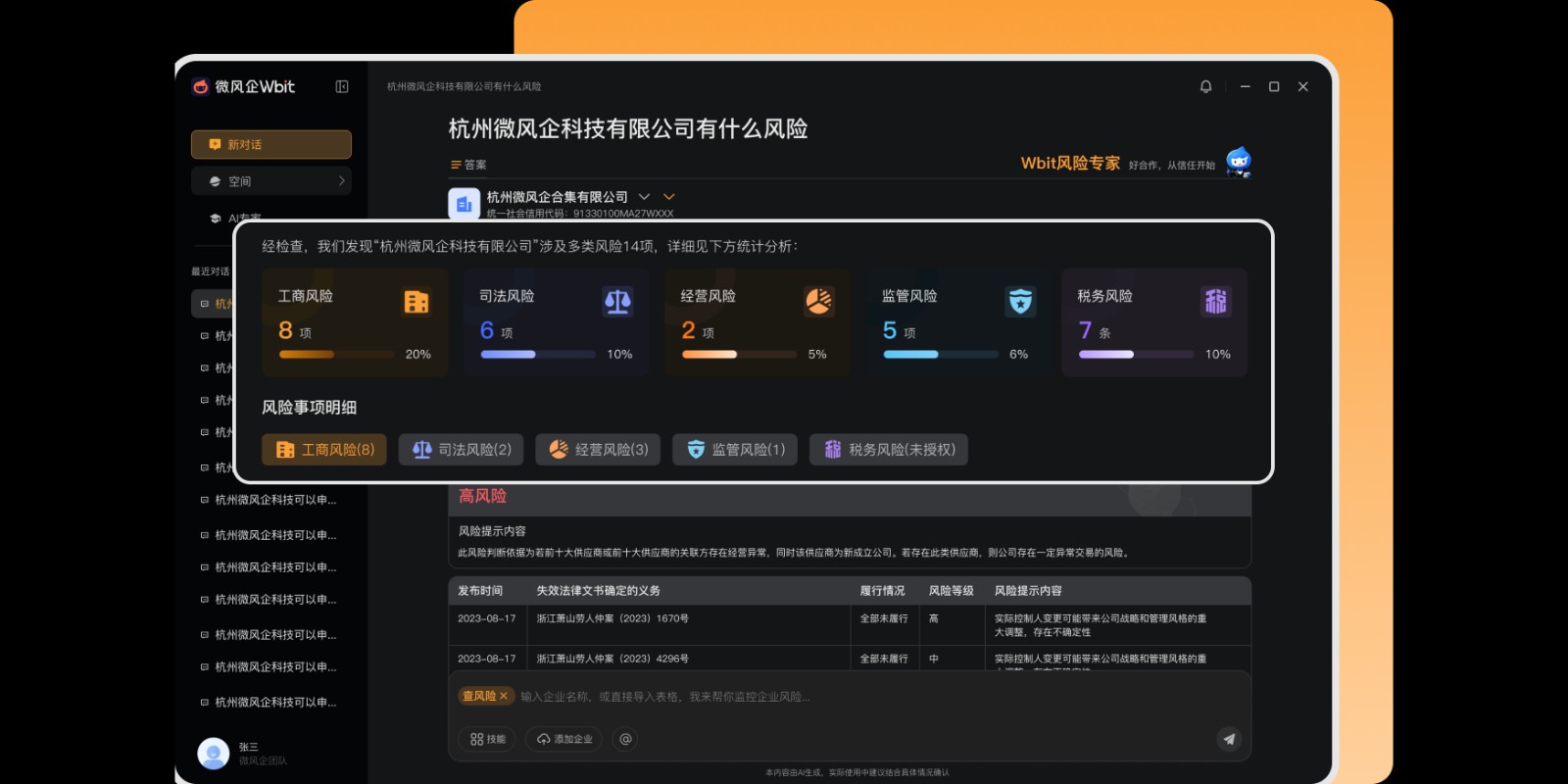
Task: Open the gray company name dropdown
Action: click(x=644, y=197)
